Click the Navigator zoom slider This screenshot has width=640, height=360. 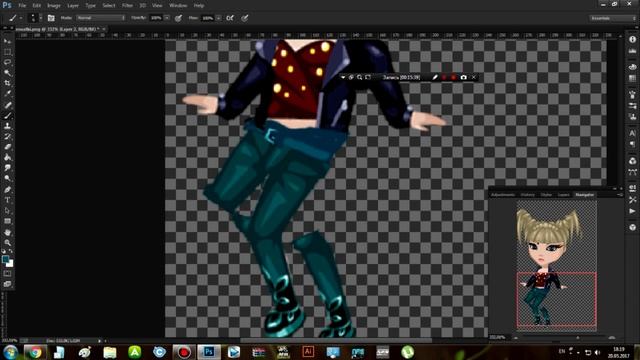(x=578, y=338)
